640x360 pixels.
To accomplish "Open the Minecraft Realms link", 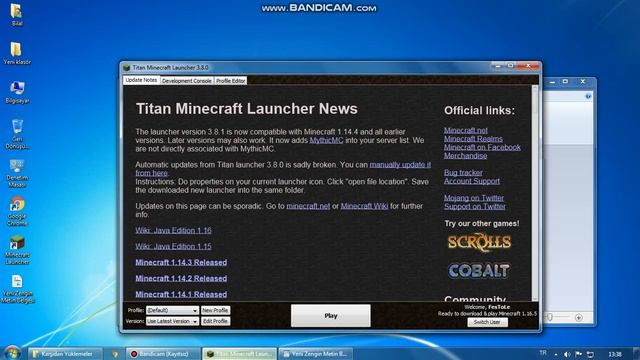I will [x=473, y=139].
